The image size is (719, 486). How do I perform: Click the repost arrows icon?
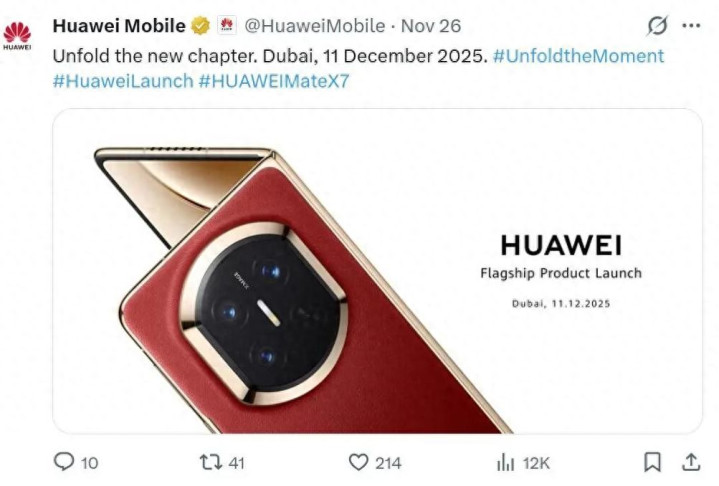click(x=210, y=462)
